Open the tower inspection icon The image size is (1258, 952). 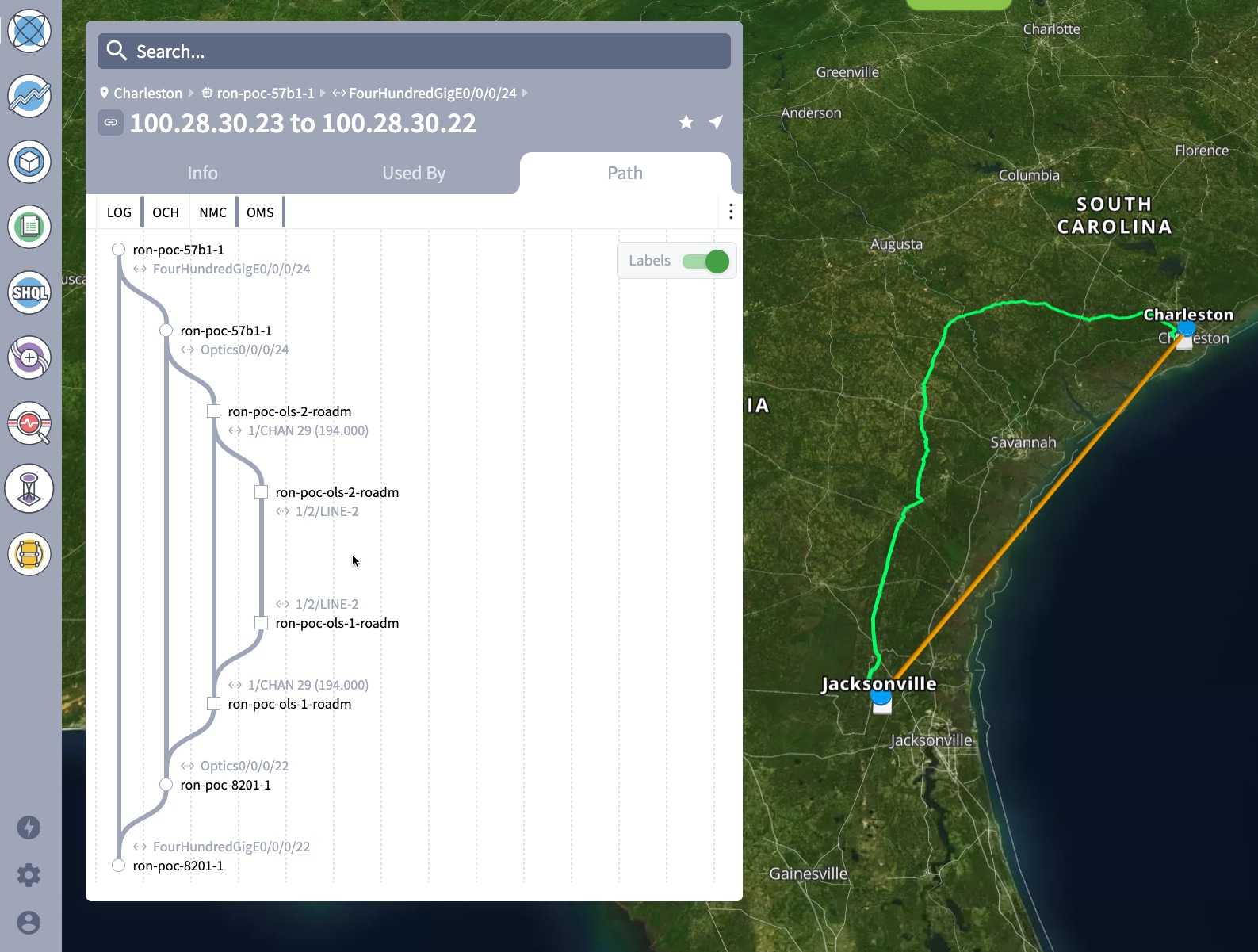coord(29,488)
